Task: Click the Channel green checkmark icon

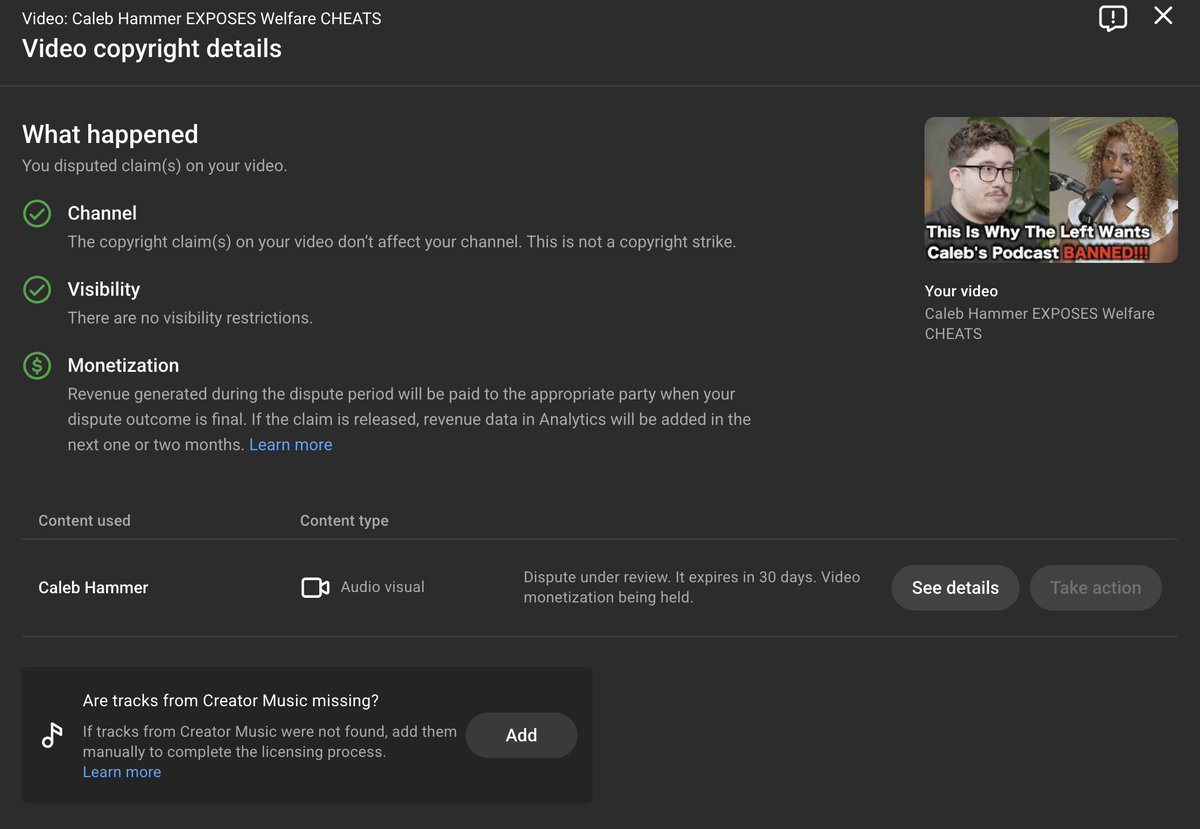Action: click(x=37, y=214)
